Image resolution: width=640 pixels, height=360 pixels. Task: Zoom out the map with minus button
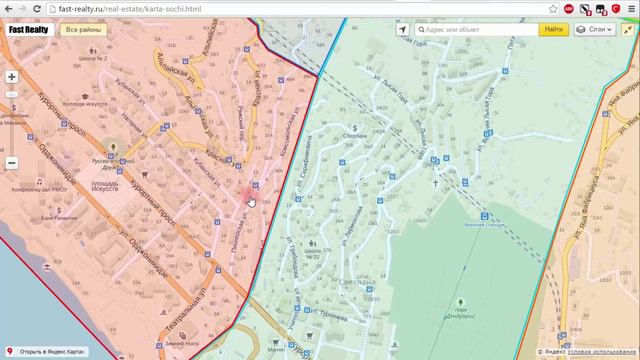click(11, 163)
